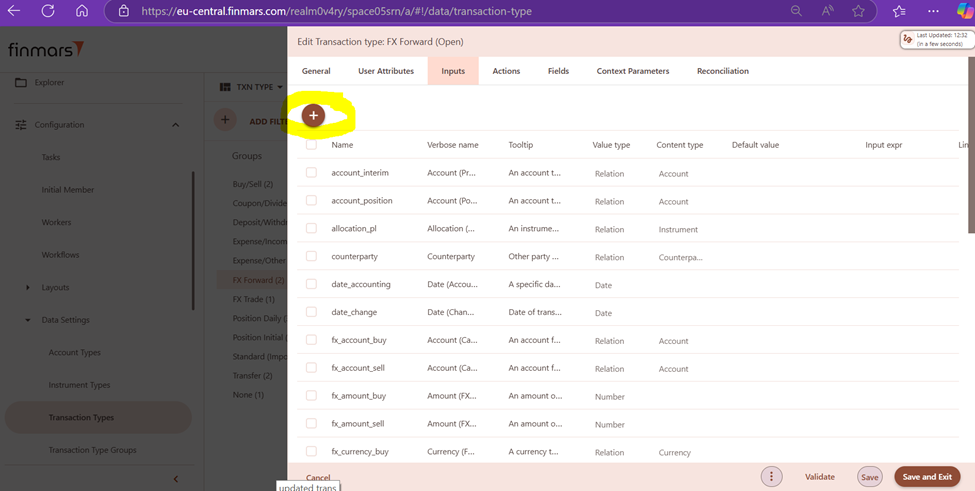Click the Default value column header
975x491 pixels.
(x=755, y=145)
